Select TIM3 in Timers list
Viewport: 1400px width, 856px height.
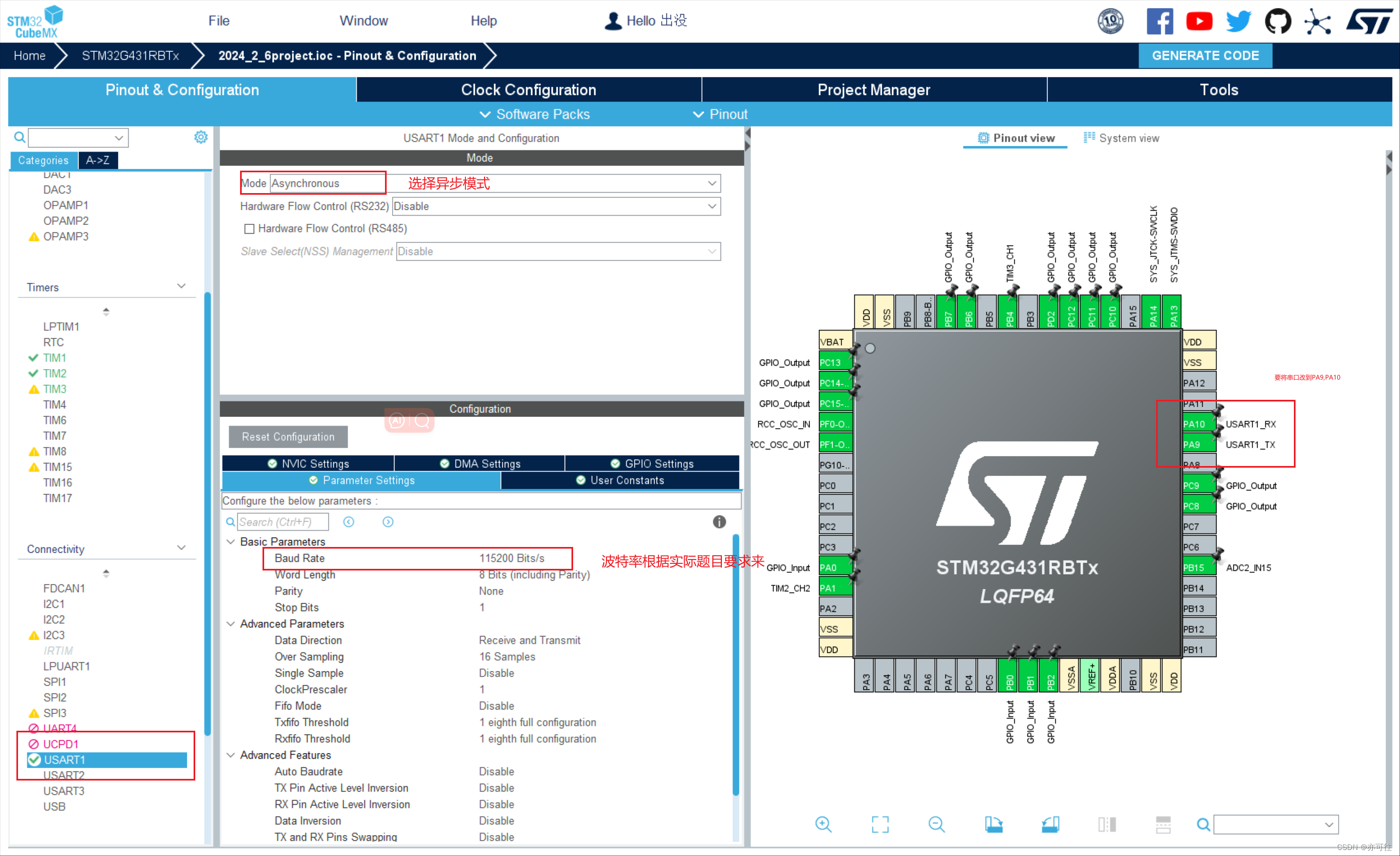coord(55,389)
